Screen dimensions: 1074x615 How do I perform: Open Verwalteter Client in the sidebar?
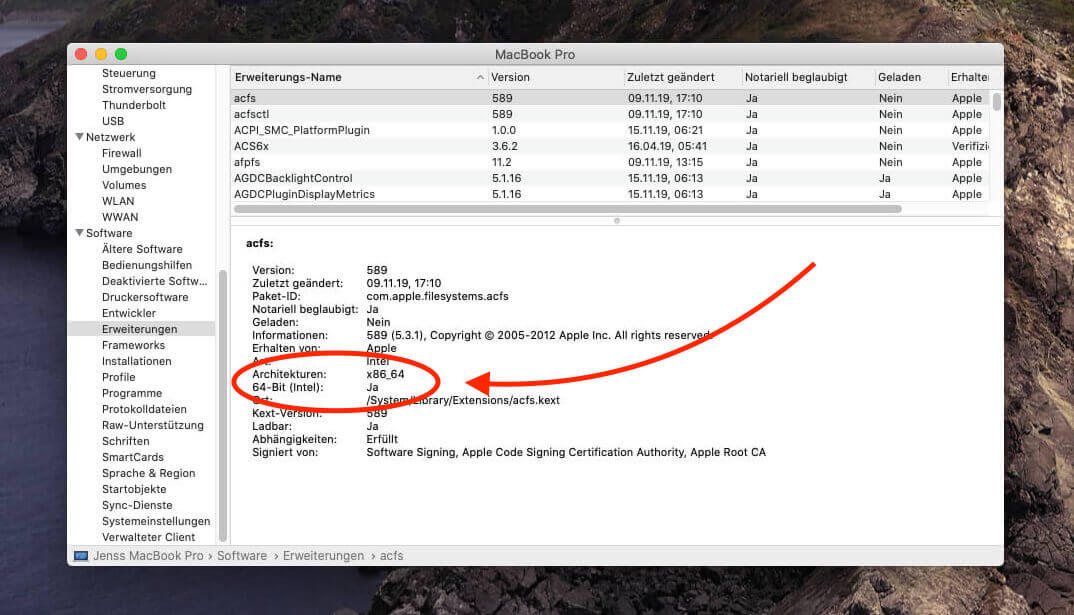149,538
